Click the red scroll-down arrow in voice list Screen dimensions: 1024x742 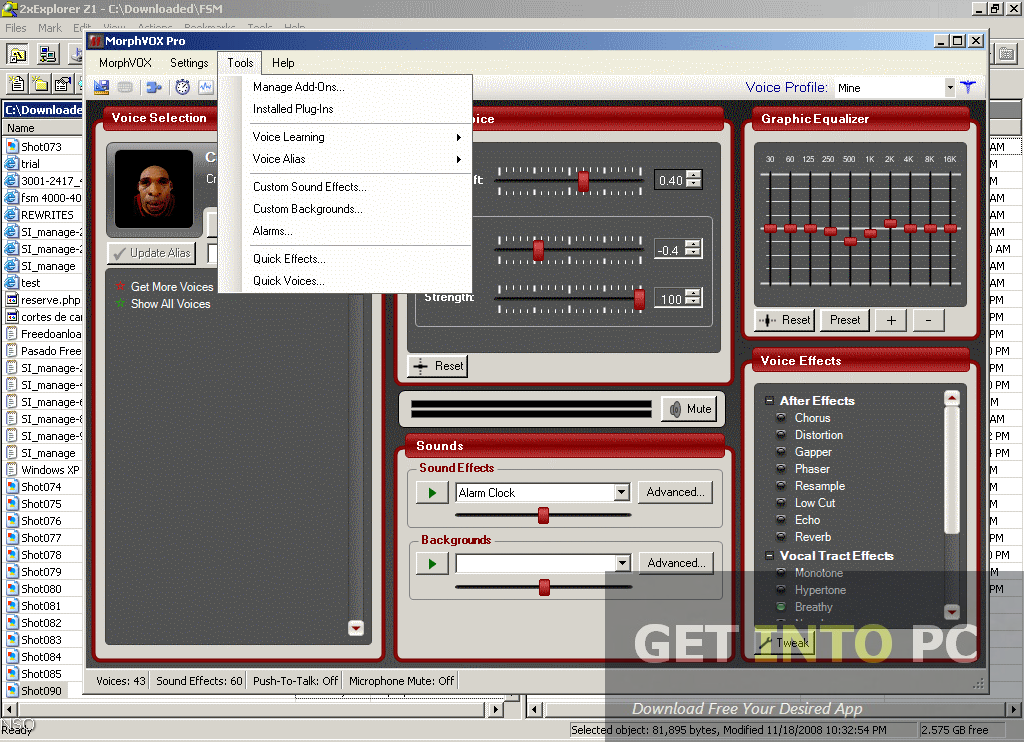[x=356, y=628]
